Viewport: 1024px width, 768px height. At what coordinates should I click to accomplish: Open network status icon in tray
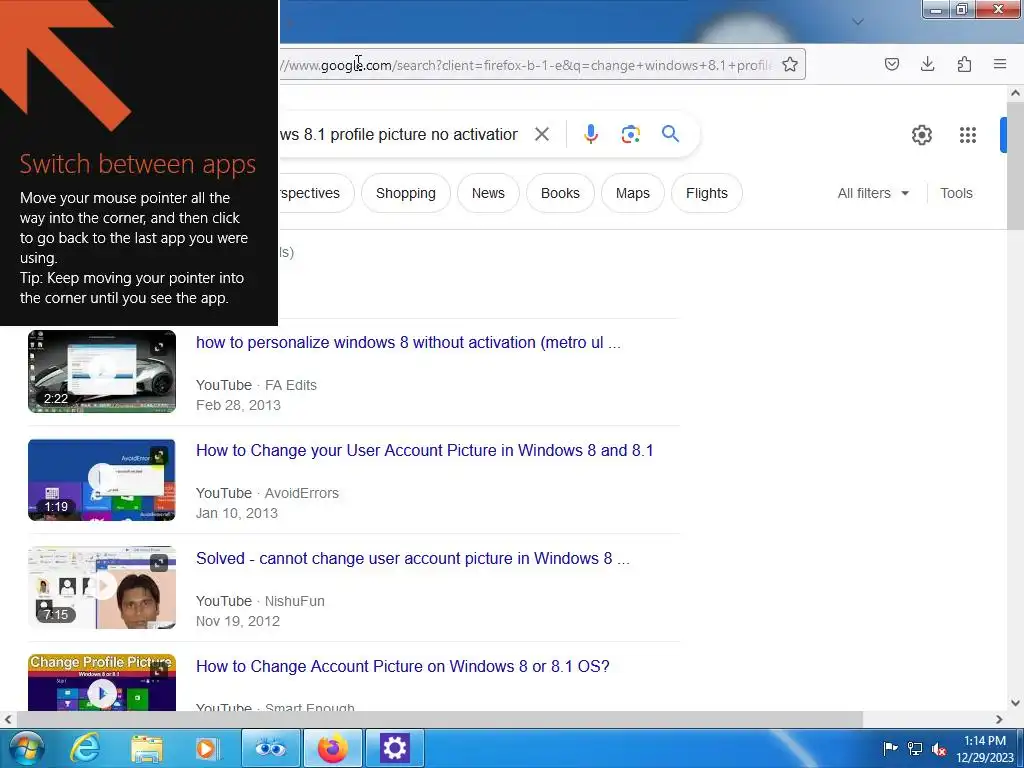pos(915,748)
